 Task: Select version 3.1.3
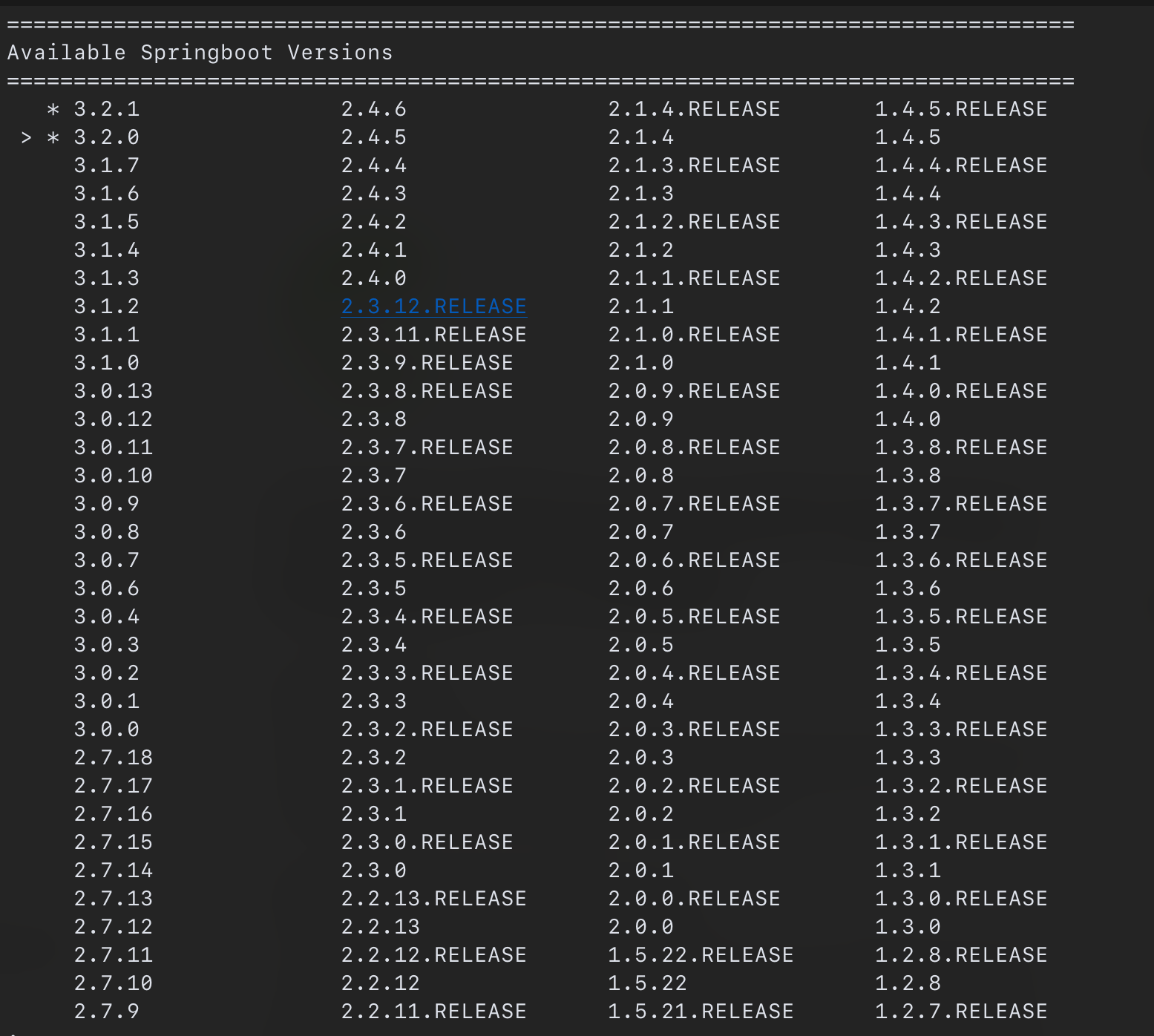(x=107, y=278)
